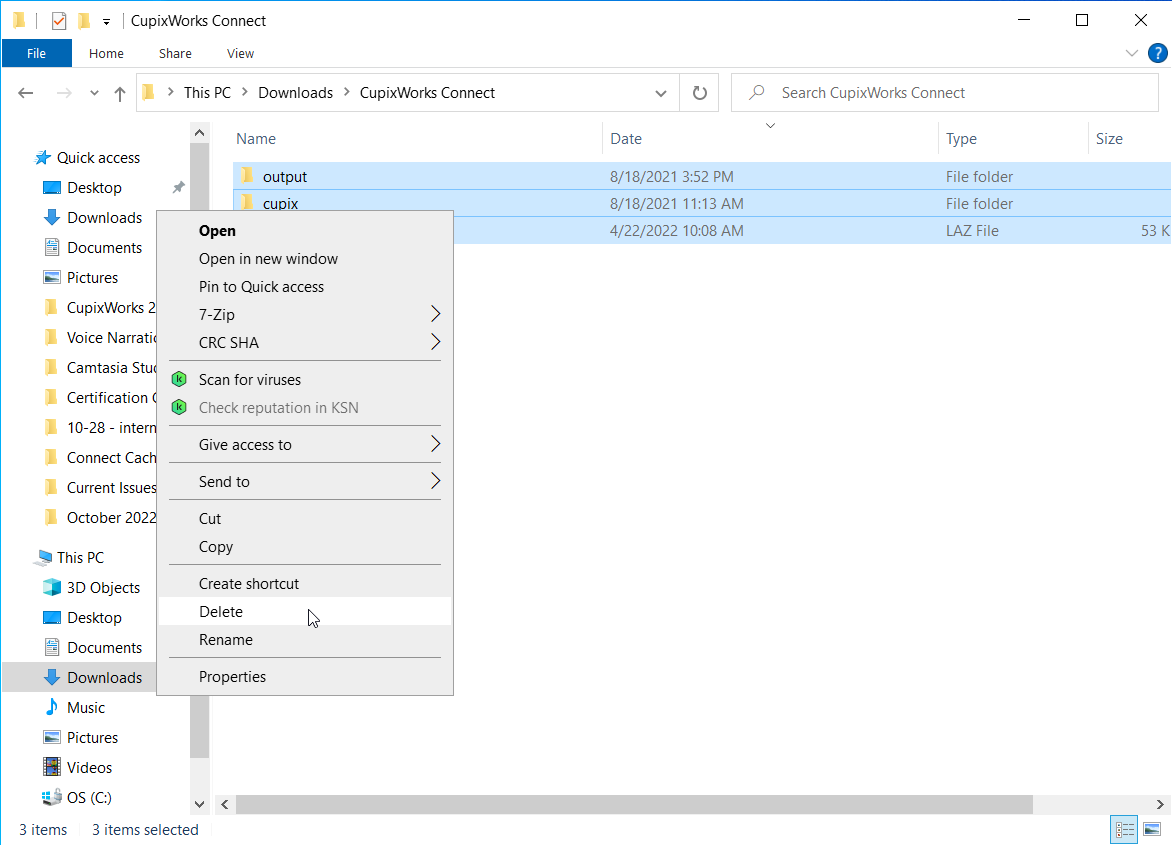Click the Kaspersky icon beside Check reputation in KSN
Screen dimensions: 1172x845
(179, 407)
